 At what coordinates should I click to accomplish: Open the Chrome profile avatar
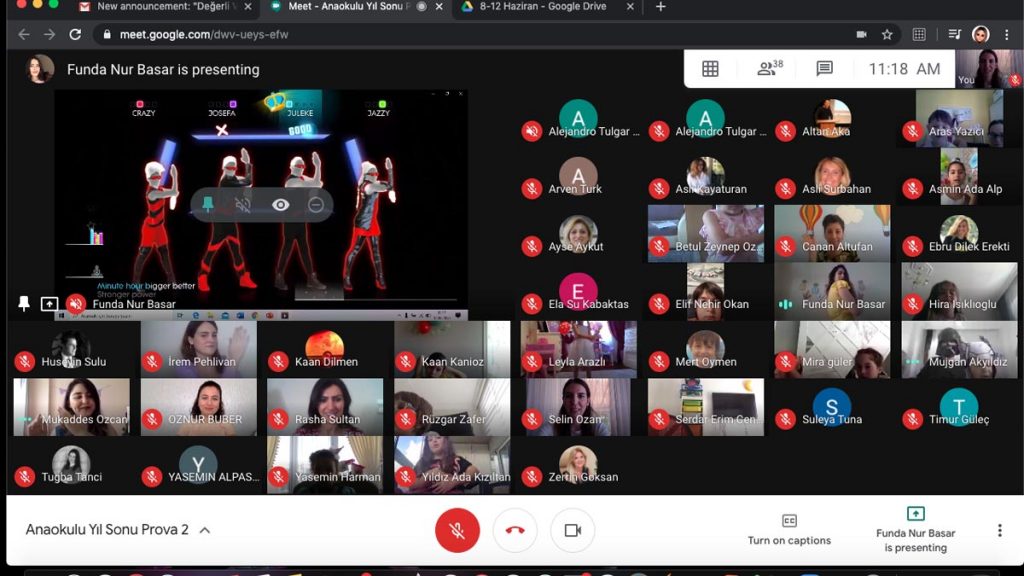[x=980, y=35]
